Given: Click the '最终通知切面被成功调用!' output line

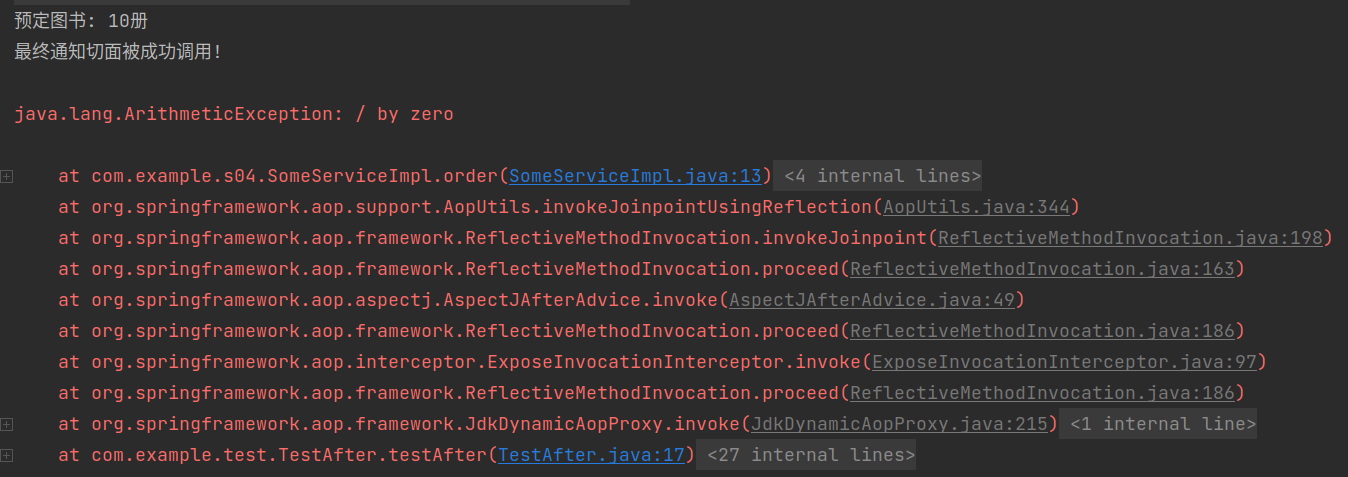Looking at the screenshot, I should [118, 52].
